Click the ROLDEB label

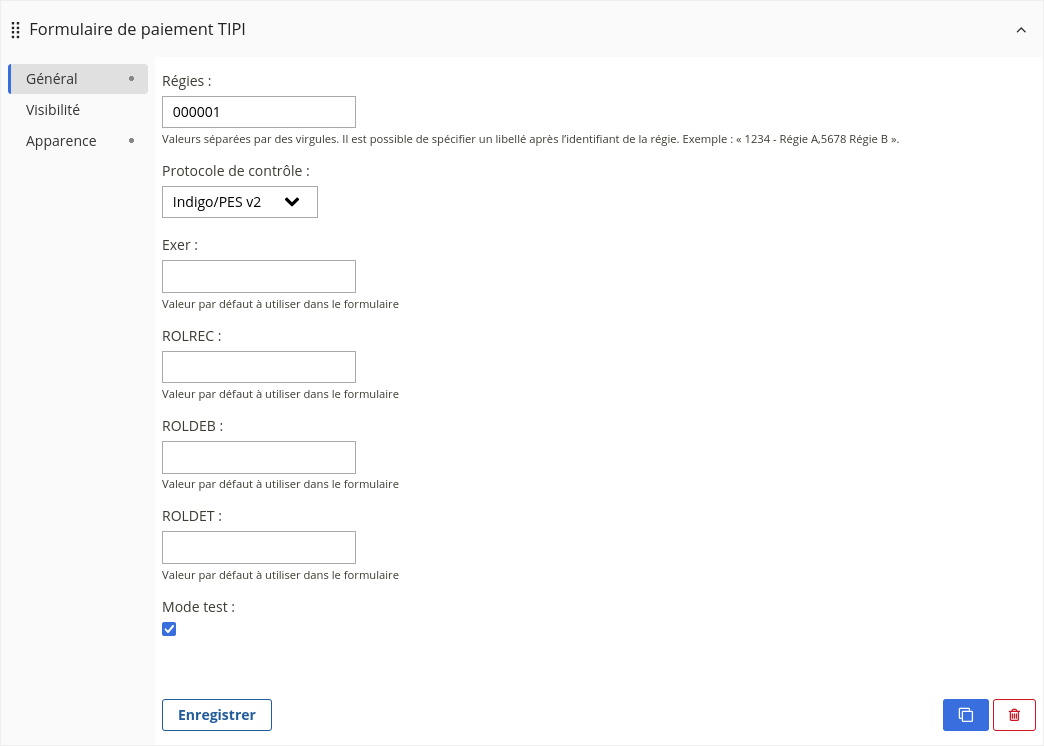click(x=192, y=426)
